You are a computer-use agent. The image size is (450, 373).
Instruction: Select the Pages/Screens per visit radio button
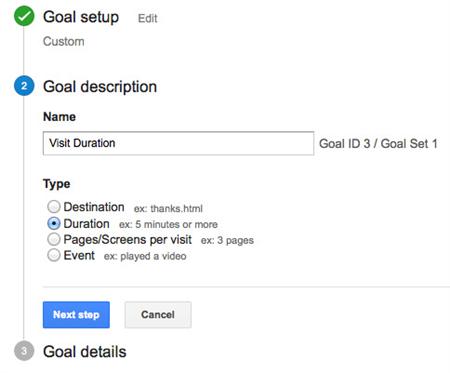pyautogui.click(x=54, y=239)
